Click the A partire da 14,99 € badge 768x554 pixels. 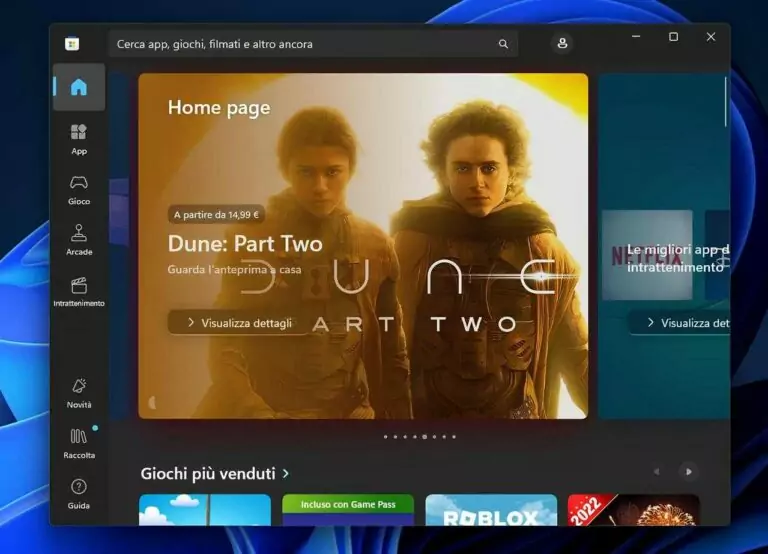point(216,215)
